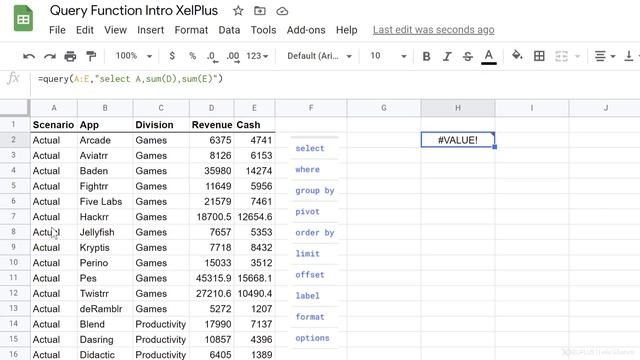The height and width of the screenshot is (360, 640).
Task: Open cell Borders options
Action: click(539, 56)
